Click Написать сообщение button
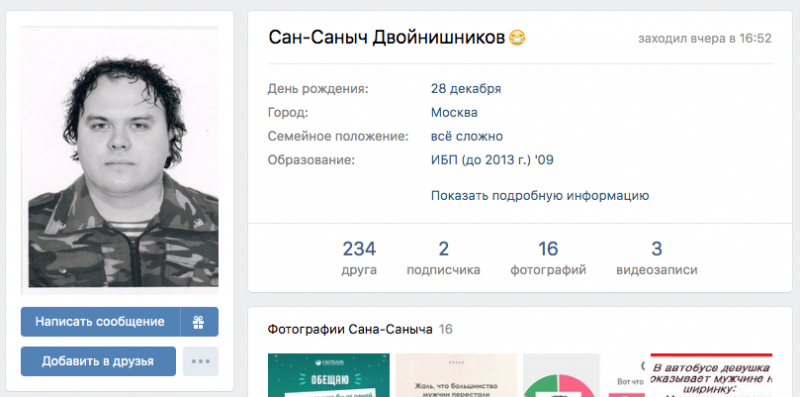The height and width of the screenshot is (397, 800). [x=100, y=321]
